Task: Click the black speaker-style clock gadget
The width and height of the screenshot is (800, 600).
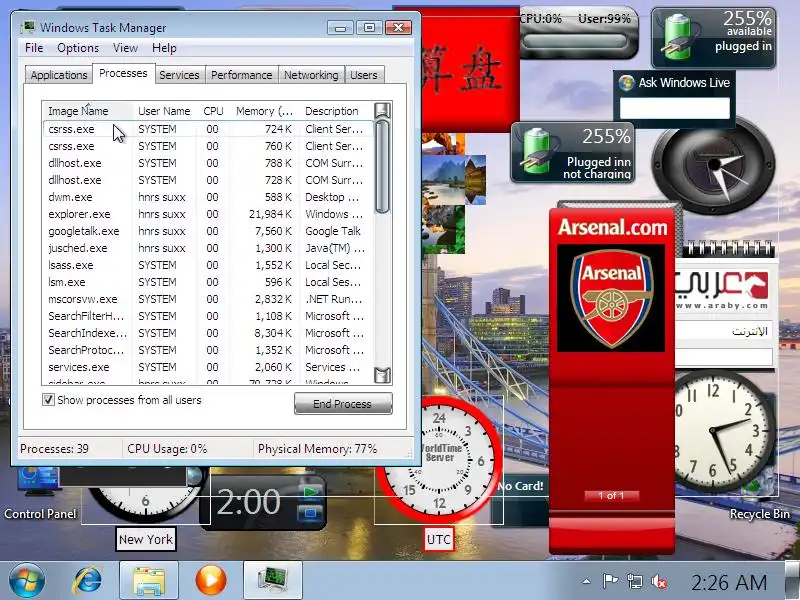Action: 713,165
